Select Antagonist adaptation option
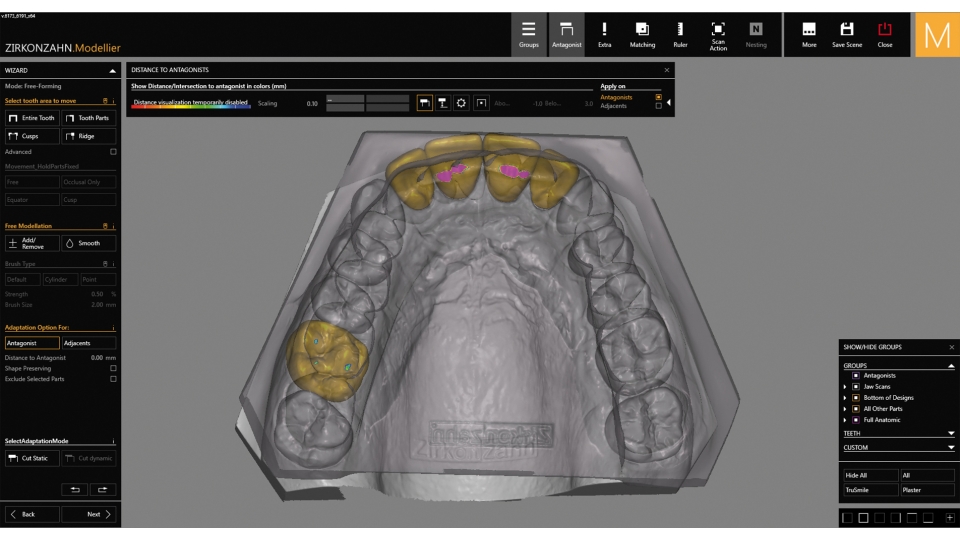 (x=32, y=343)
